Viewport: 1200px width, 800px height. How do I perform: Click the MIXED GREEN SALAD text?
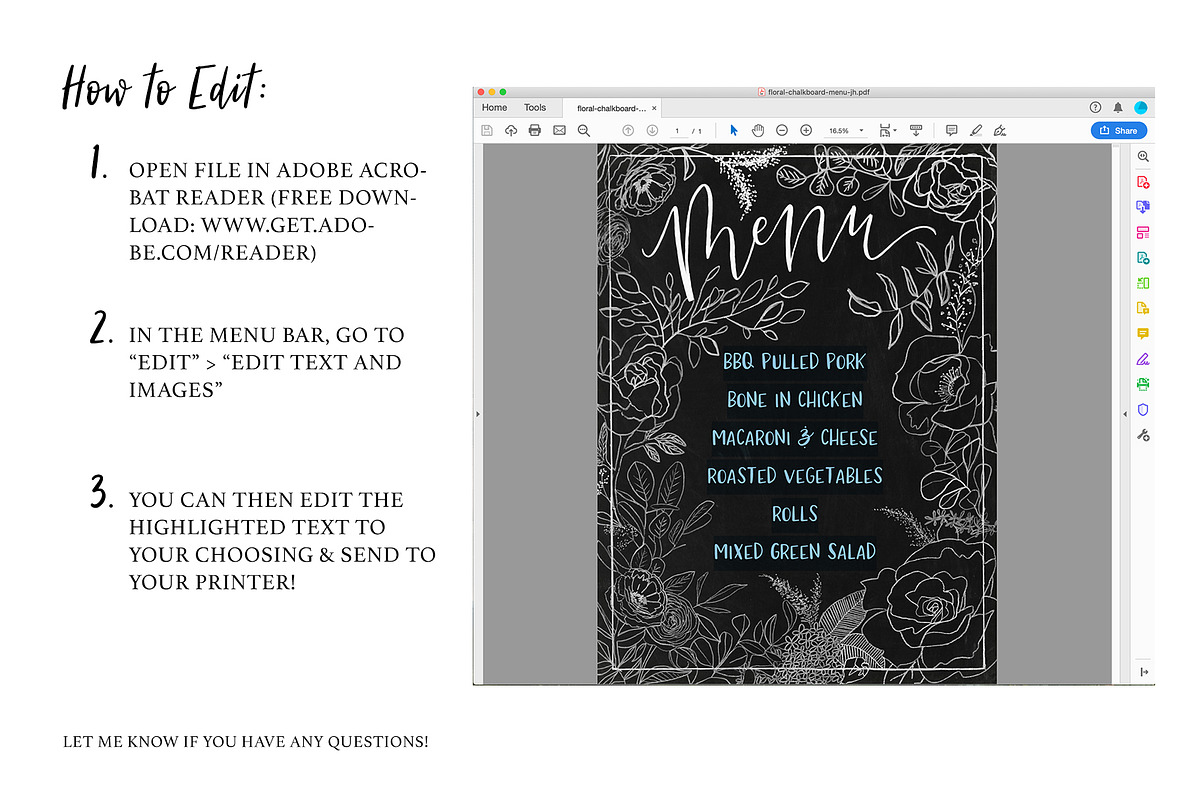(x=794, y=551)
